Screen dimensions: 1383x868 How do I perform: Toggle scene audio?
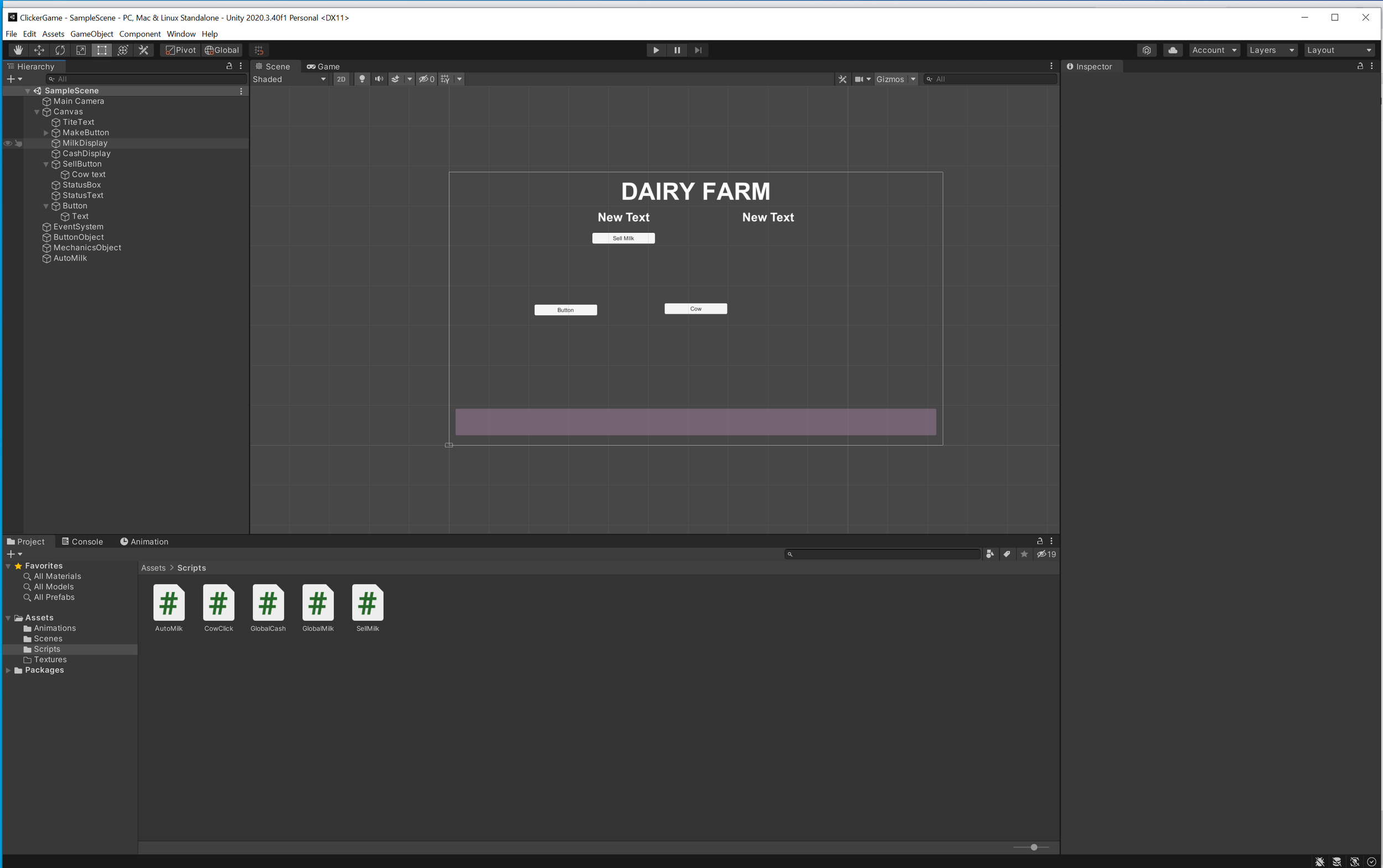click(379, 79)
